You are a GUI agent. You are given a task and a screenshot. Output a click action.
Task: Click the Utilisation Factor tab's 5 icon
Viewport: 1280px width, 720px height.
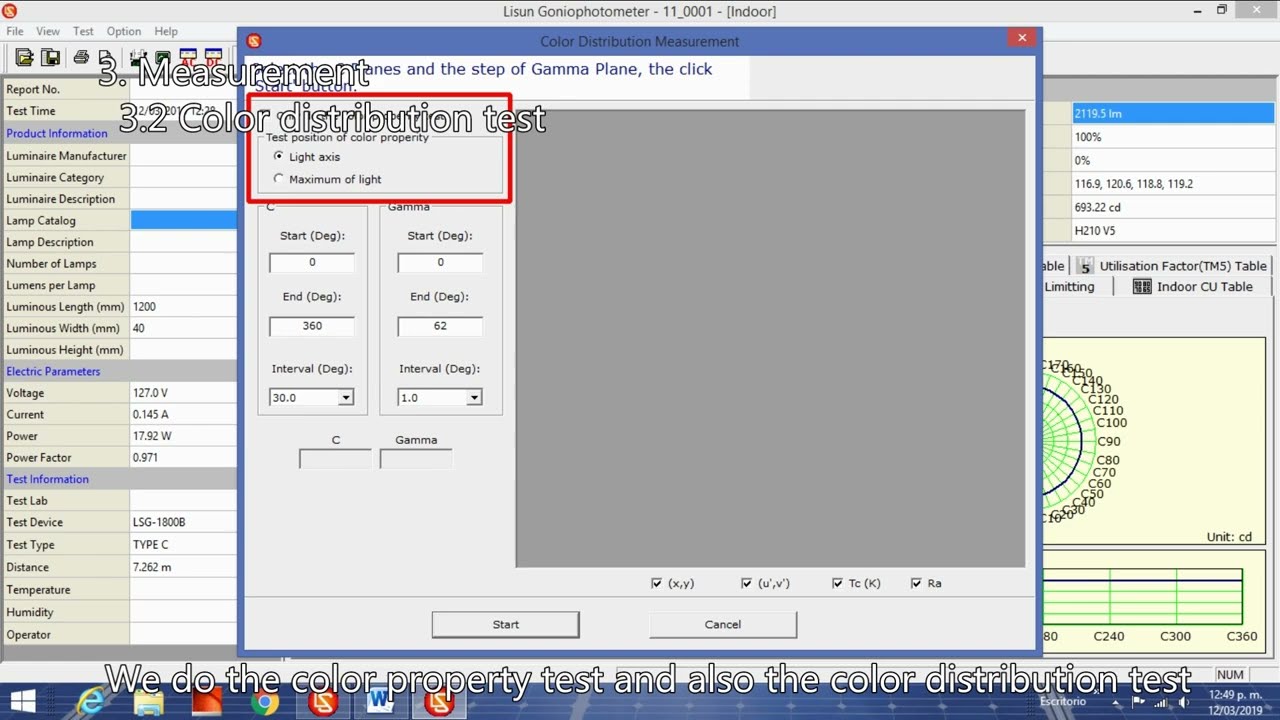1085,266
